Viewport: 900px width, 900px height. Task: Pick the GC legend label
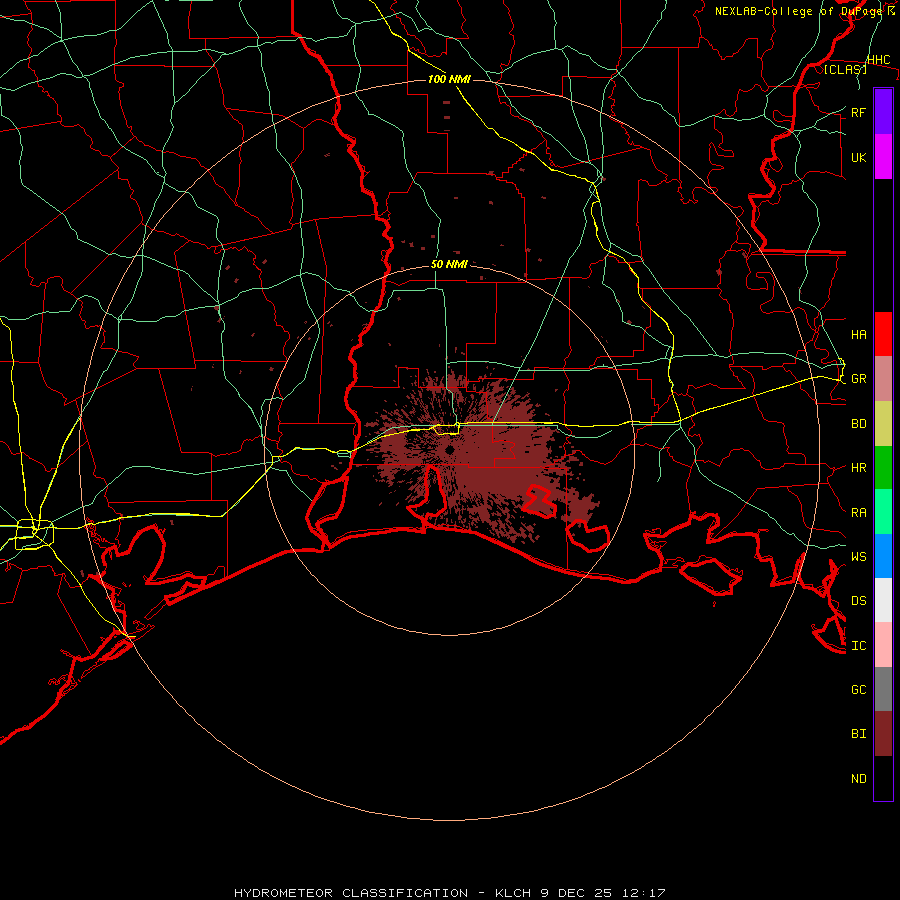tap(858, 689)
